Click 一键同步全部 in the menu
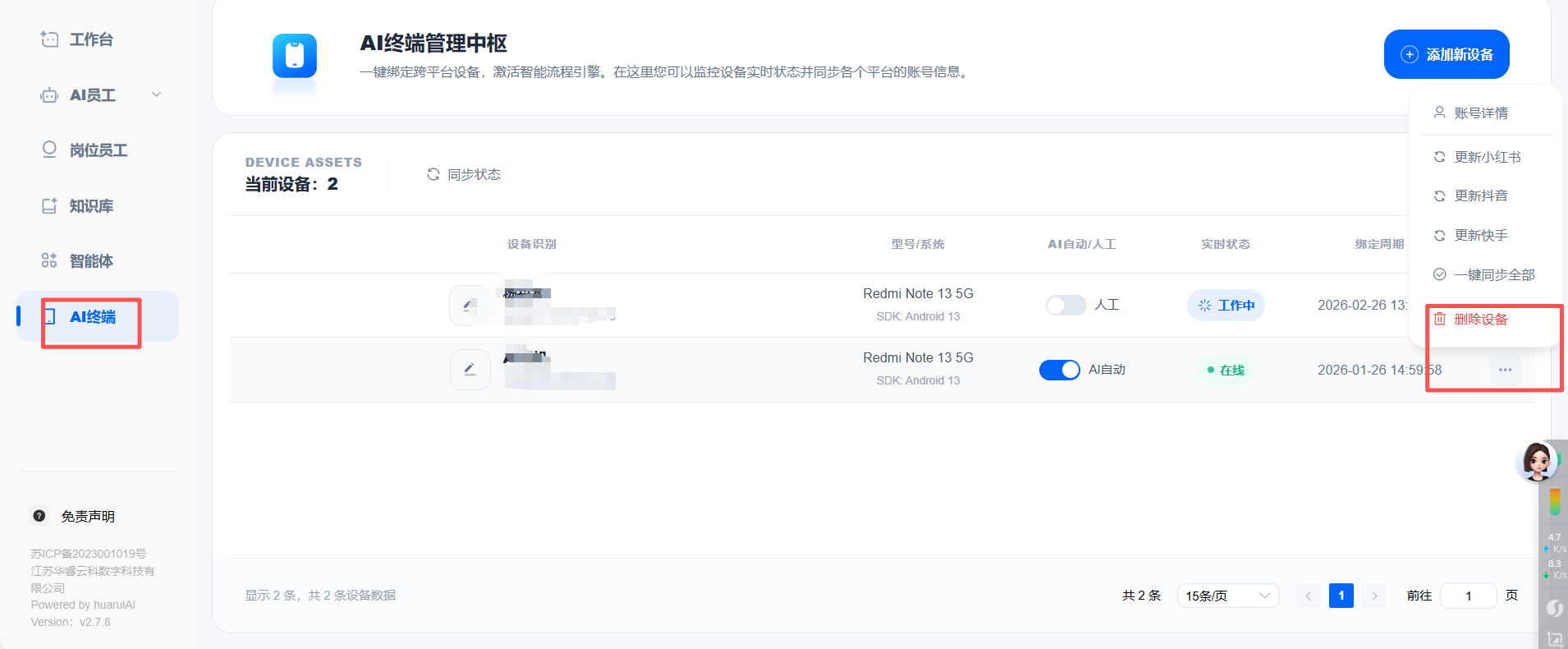This screenshot has height=649, width=1568. pyautogui.click(x=1493, y=275)
